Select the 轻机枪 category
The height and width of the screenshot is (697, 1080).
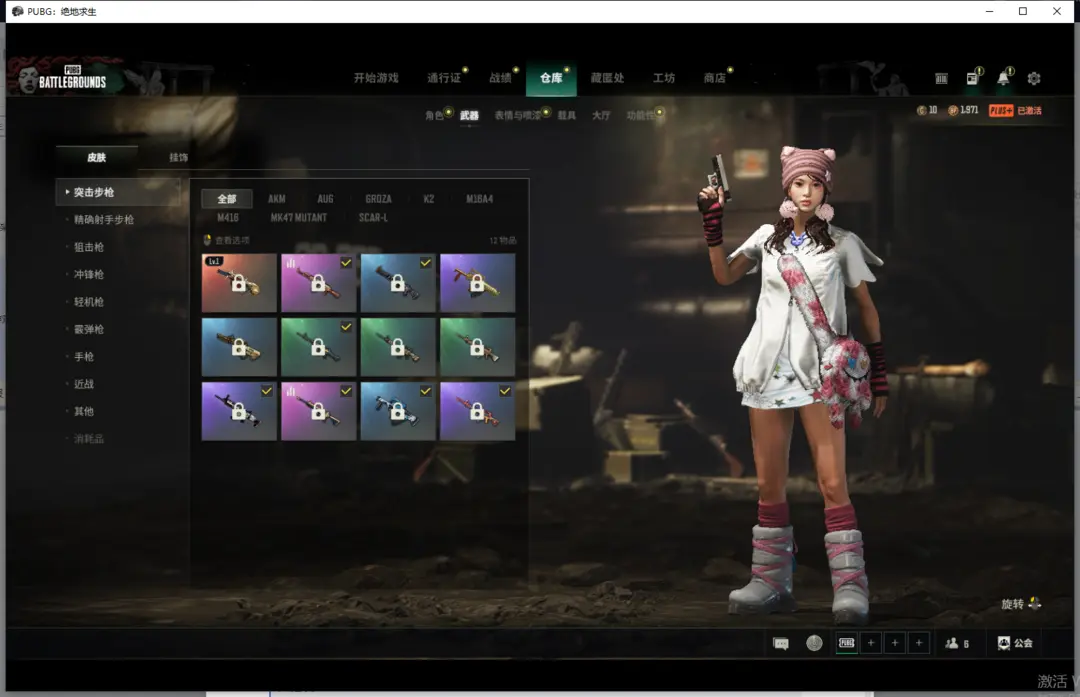[89, 302]
